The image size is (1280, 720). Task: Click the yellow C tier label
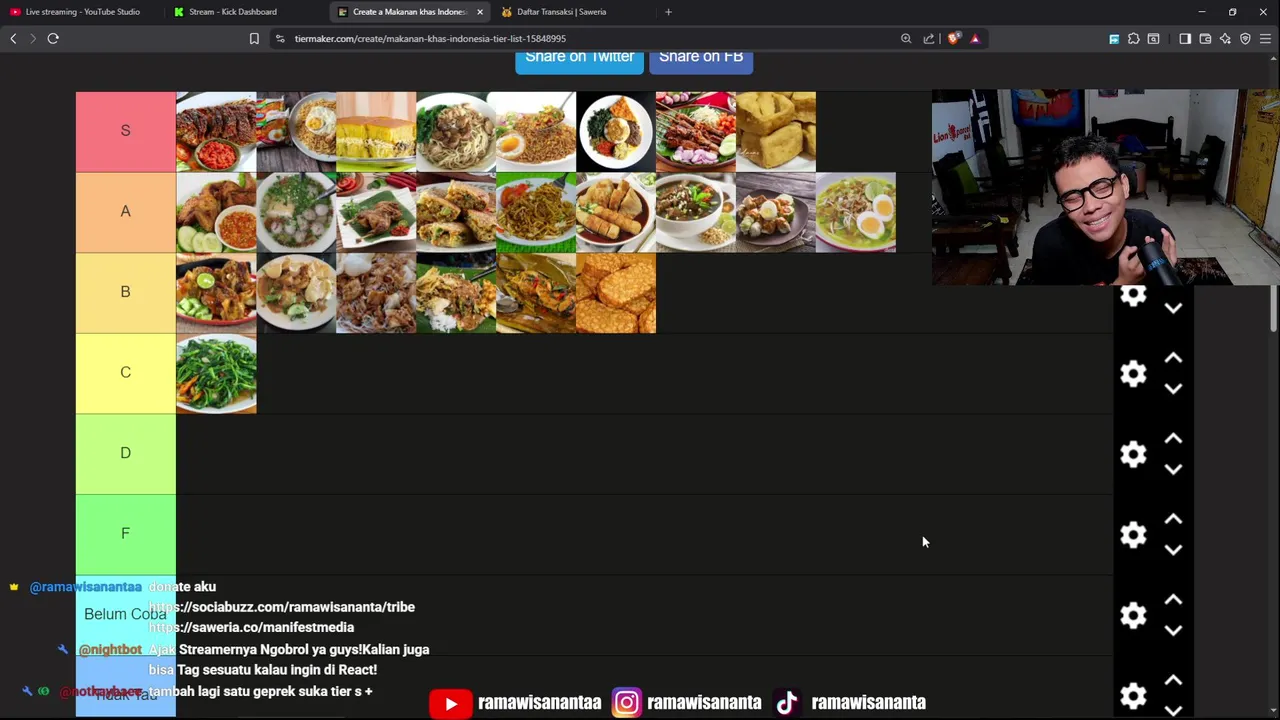tap(125, 373)
